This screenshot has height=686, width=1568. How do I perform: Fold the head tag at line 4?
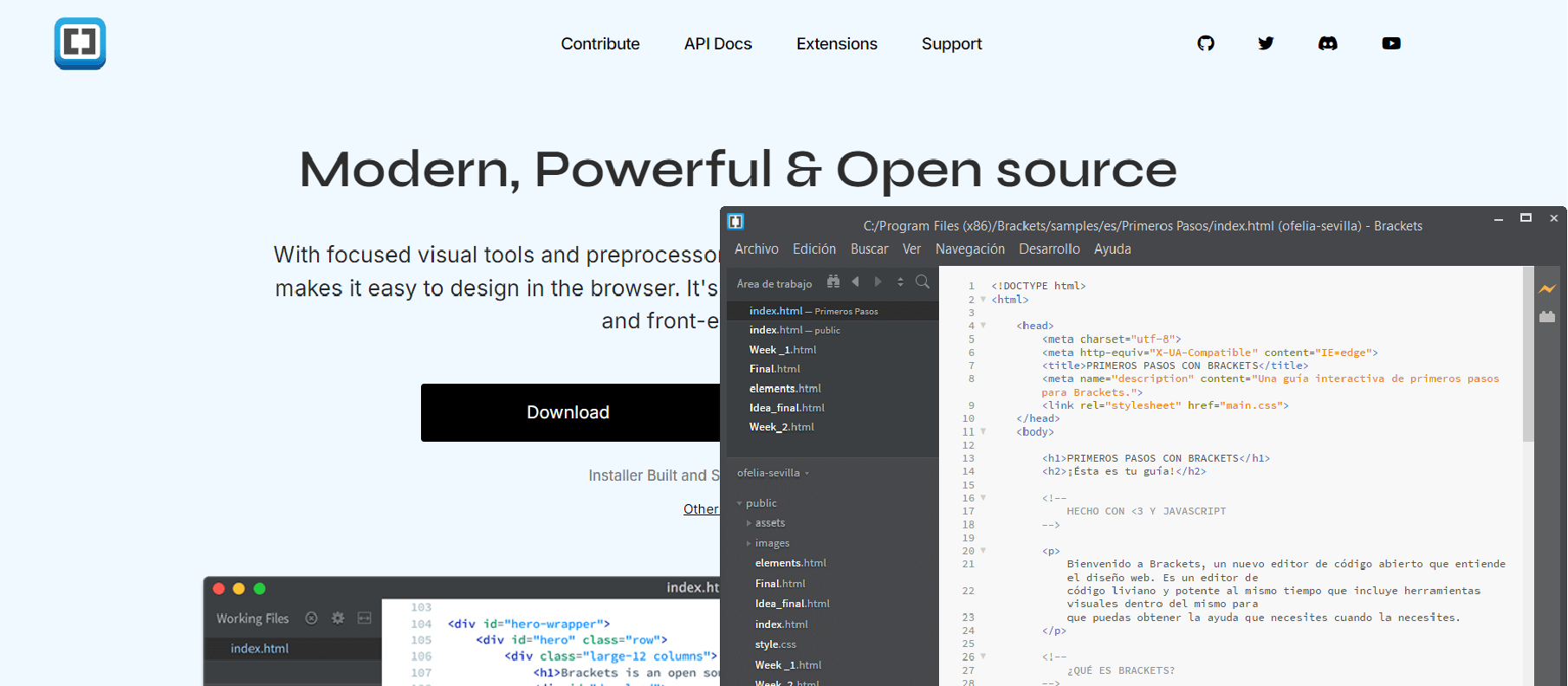[x=983, y=326]
